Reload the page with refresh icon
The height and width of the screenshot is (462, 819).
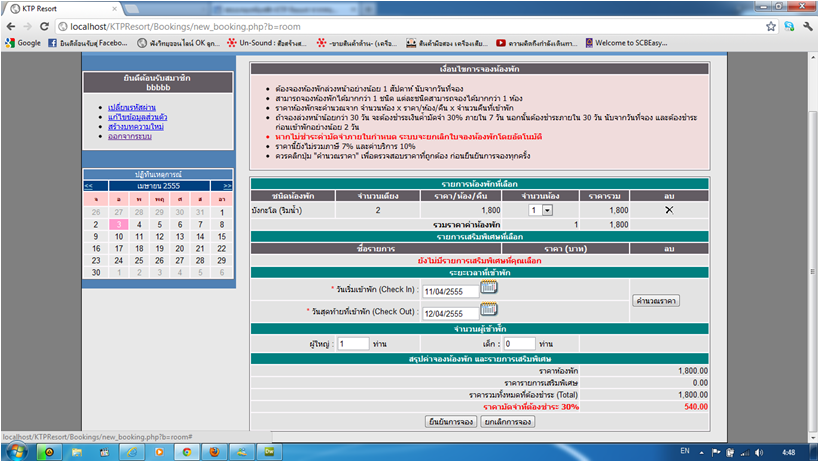44,26
